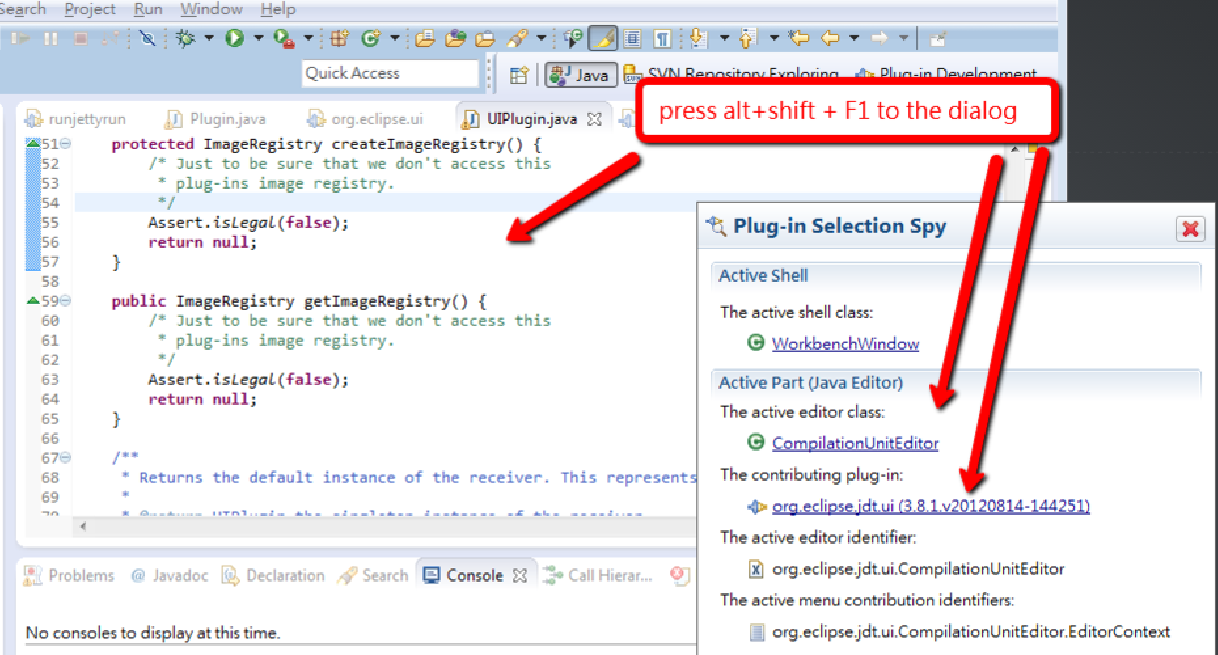Toggle Mark Occurrences highlighter button
Viewport: 1218px width, 655px height.
[x=602, y=39]
